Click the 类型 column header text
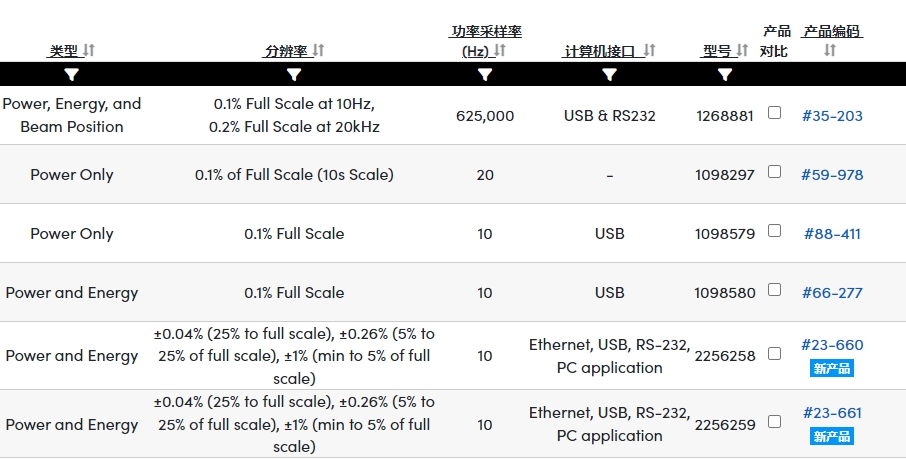906x460 pixels. 64,51
